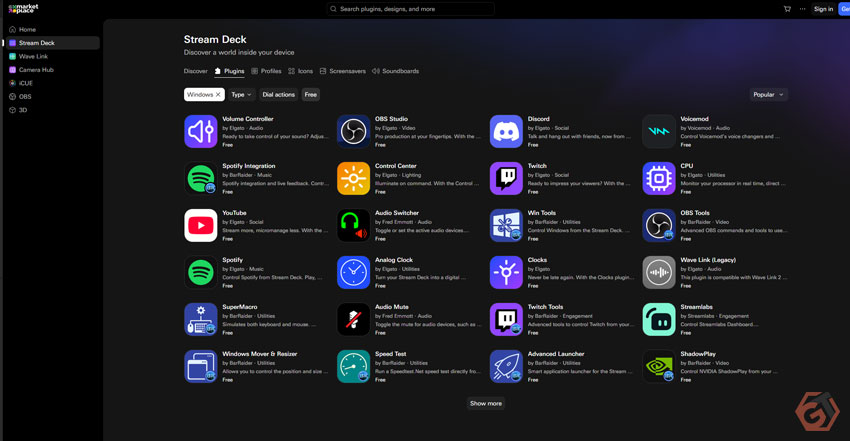Open the Advanced Launcher plugin icon
The width and height of the screenshot is (850, 441).
[506, 367]
